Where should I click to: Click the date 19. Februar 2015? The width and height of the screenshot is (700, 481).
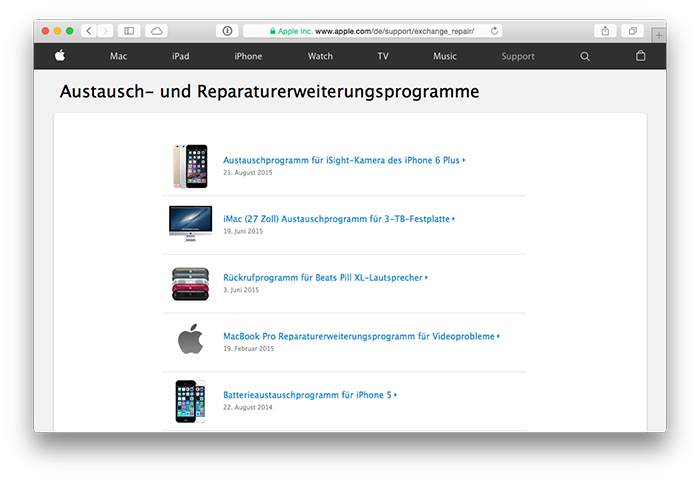coord(249,348)
